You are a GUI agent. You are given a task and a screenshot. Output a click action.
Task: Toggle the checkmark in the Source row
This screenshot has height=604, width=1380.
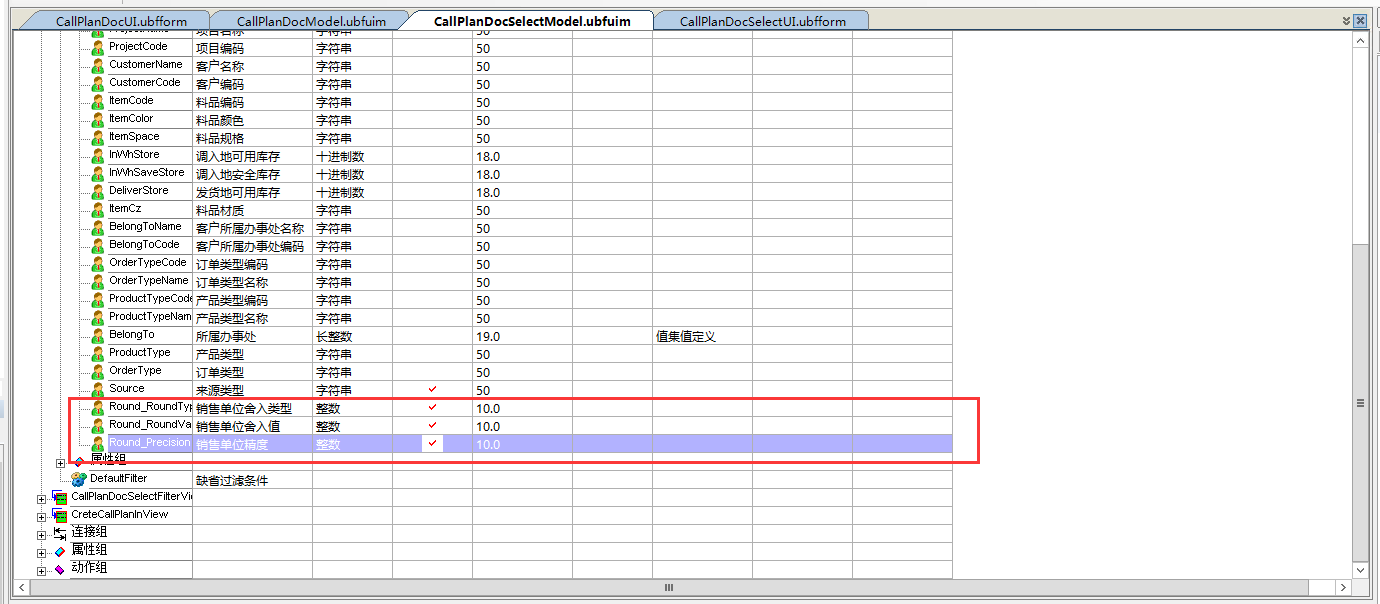click(432, 389)
